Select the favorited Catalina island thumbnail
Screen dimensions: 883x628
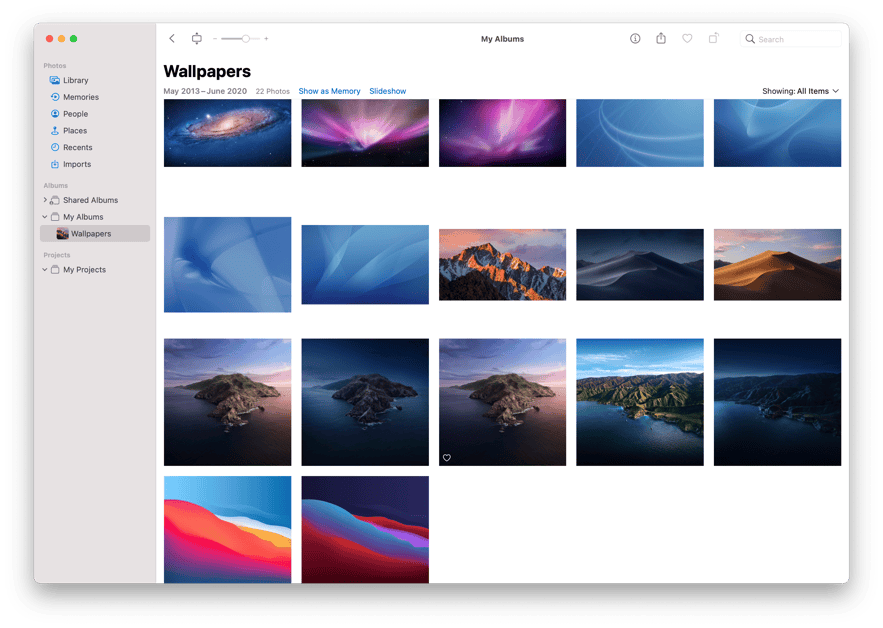click(502, 402)
